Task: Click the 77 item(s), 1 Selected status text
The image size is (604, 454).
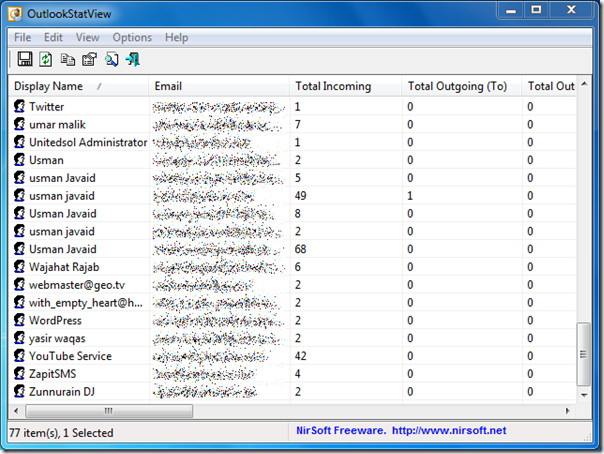Action: (61, 433)
